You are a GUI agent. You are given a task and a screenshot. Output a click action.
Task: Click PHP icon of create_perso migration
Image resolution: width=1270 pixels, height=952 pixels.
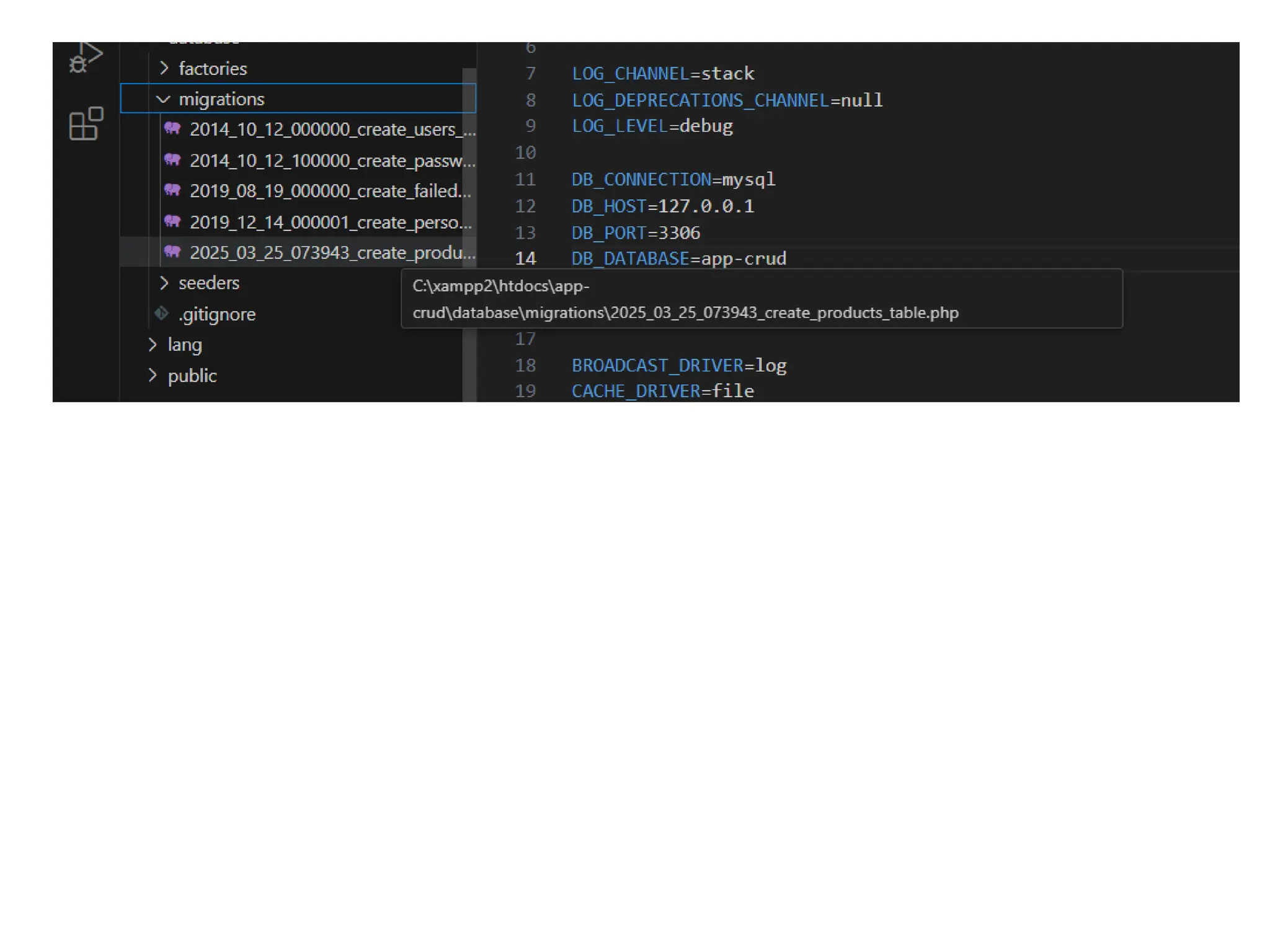pyautogui.click(x=172, y=221)
